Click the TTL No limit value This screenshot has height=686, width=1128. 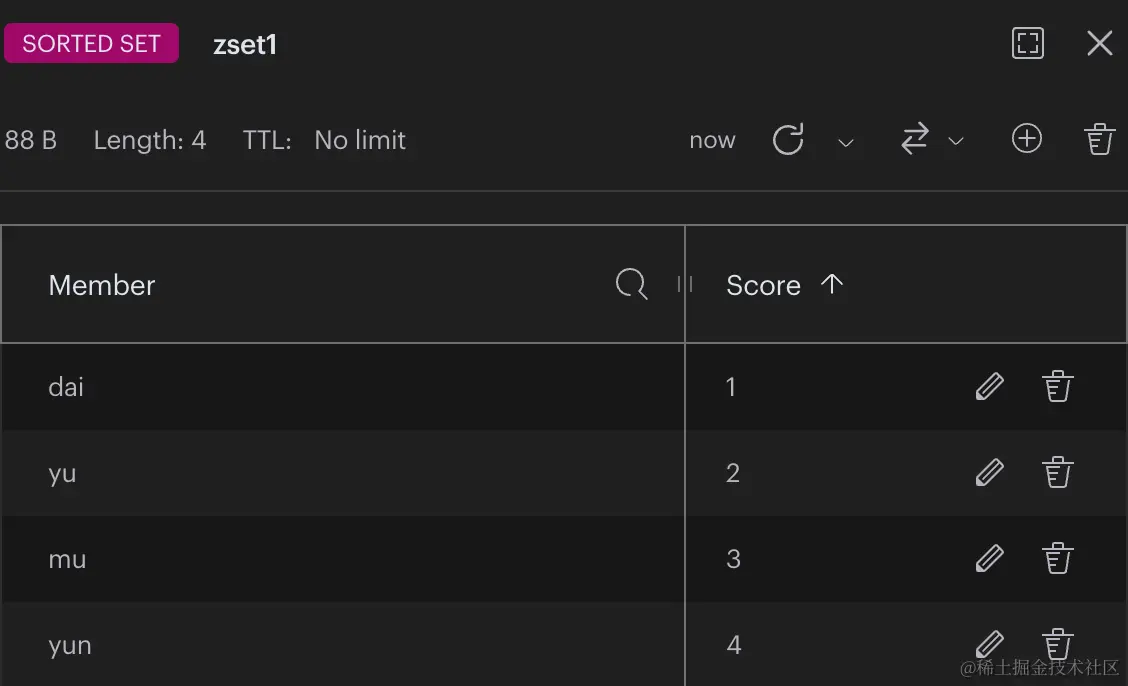[x=360, y=140]
